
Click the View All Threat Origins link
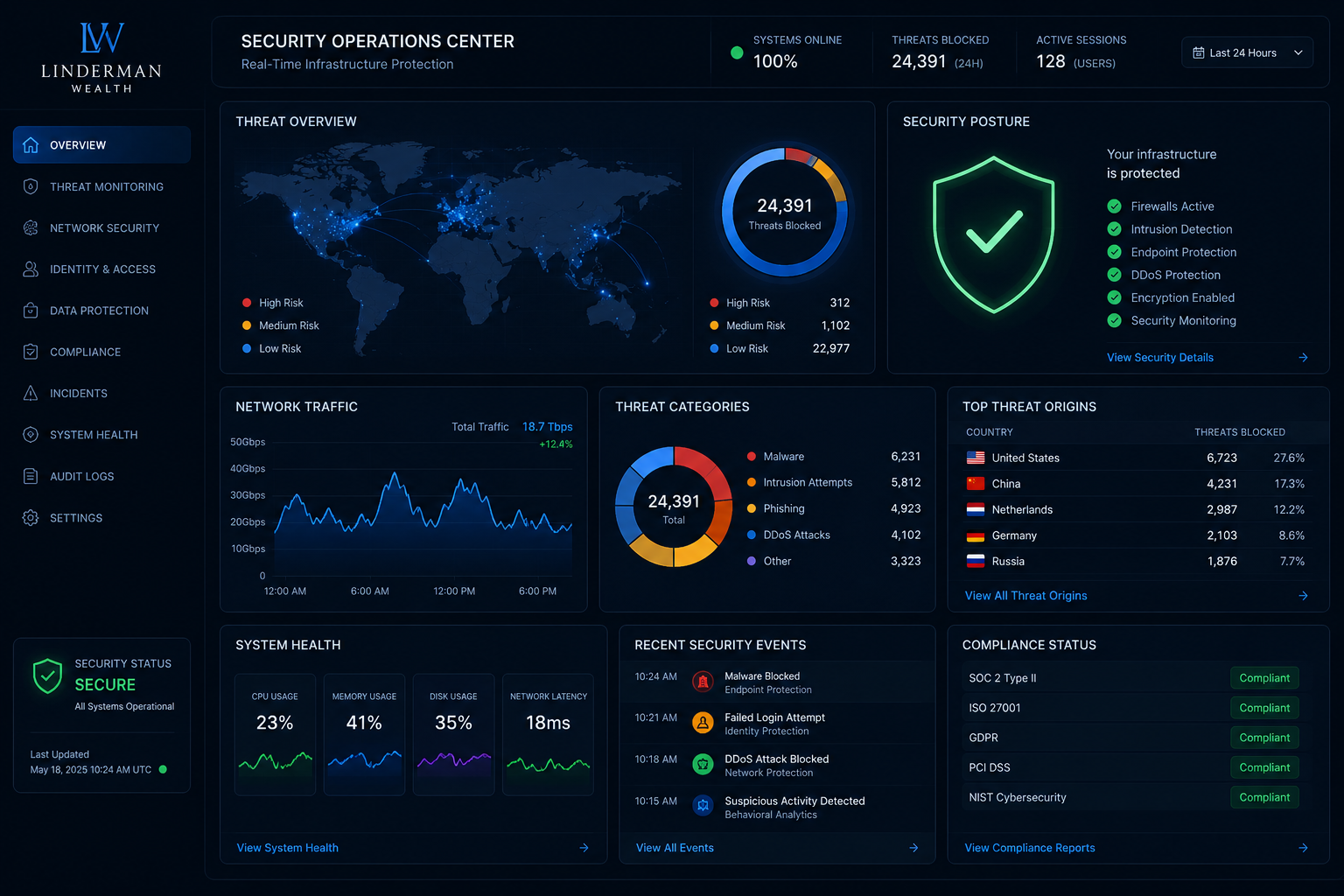tap(1025, 595)
